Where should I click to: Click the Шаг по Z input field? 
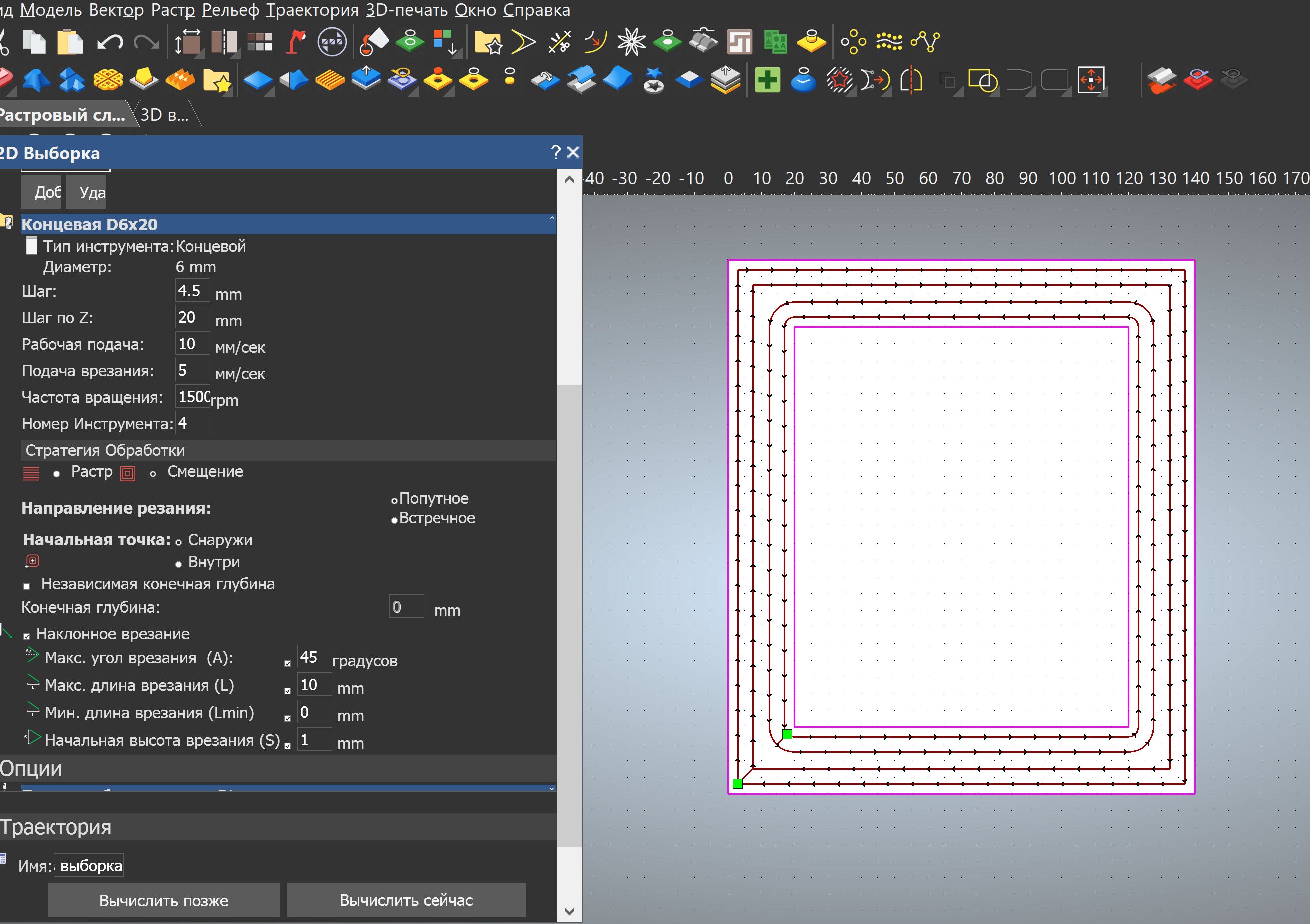pos(192,317)
